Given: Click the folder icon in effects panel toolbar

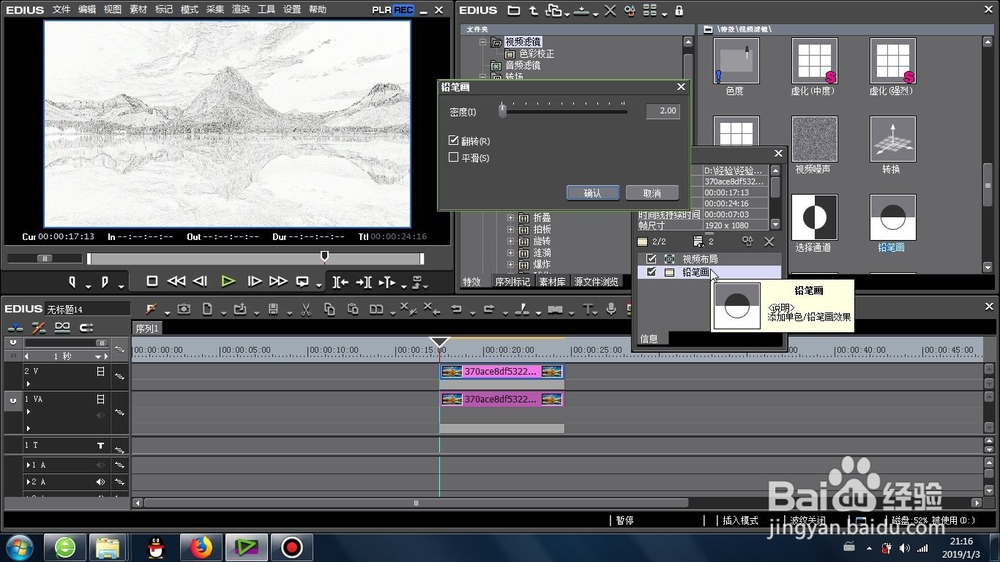Looking at the screenshot, I should 513,11.
